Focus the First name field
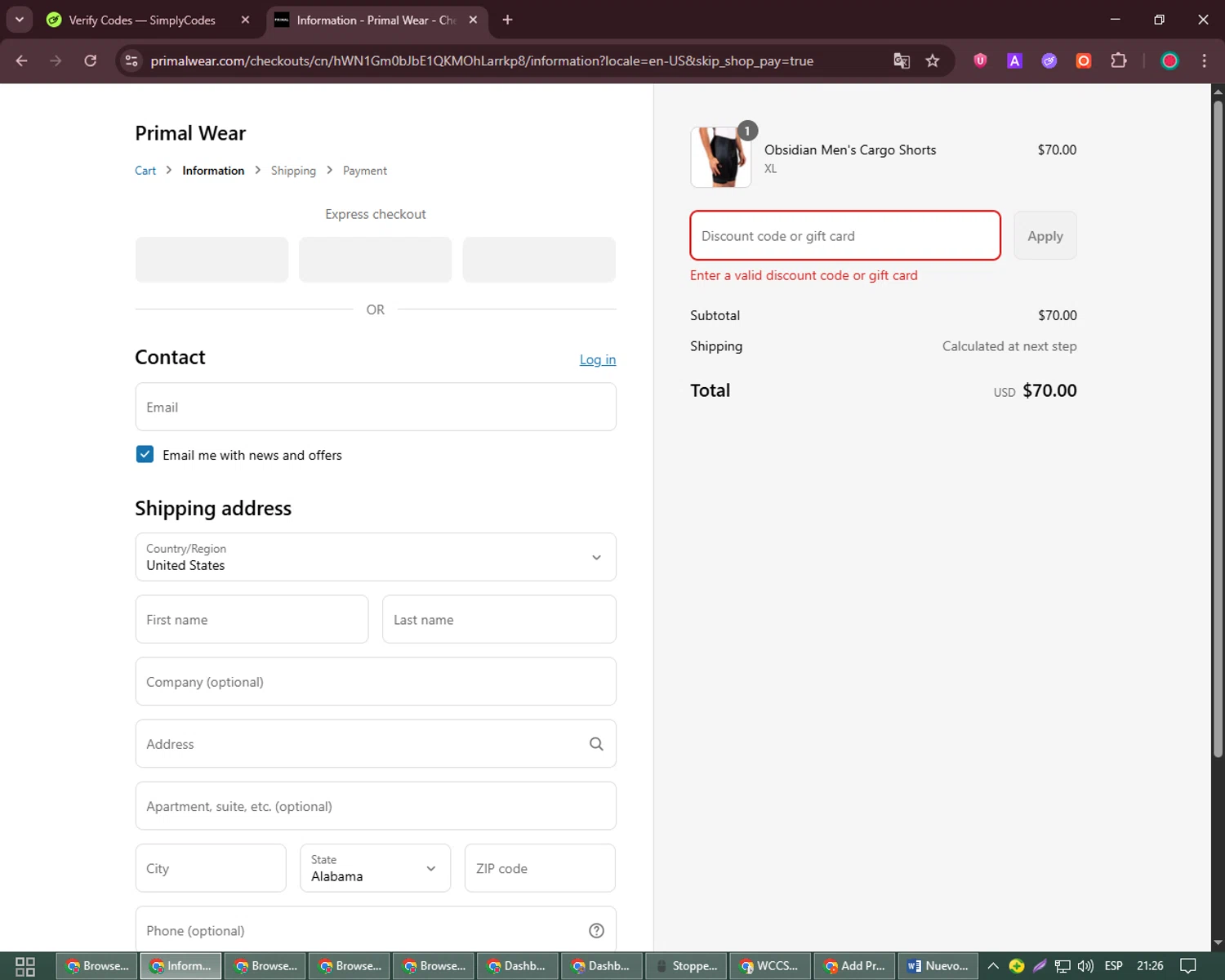Viewport: 1225px width, 980px height. [x=252, y=619]
